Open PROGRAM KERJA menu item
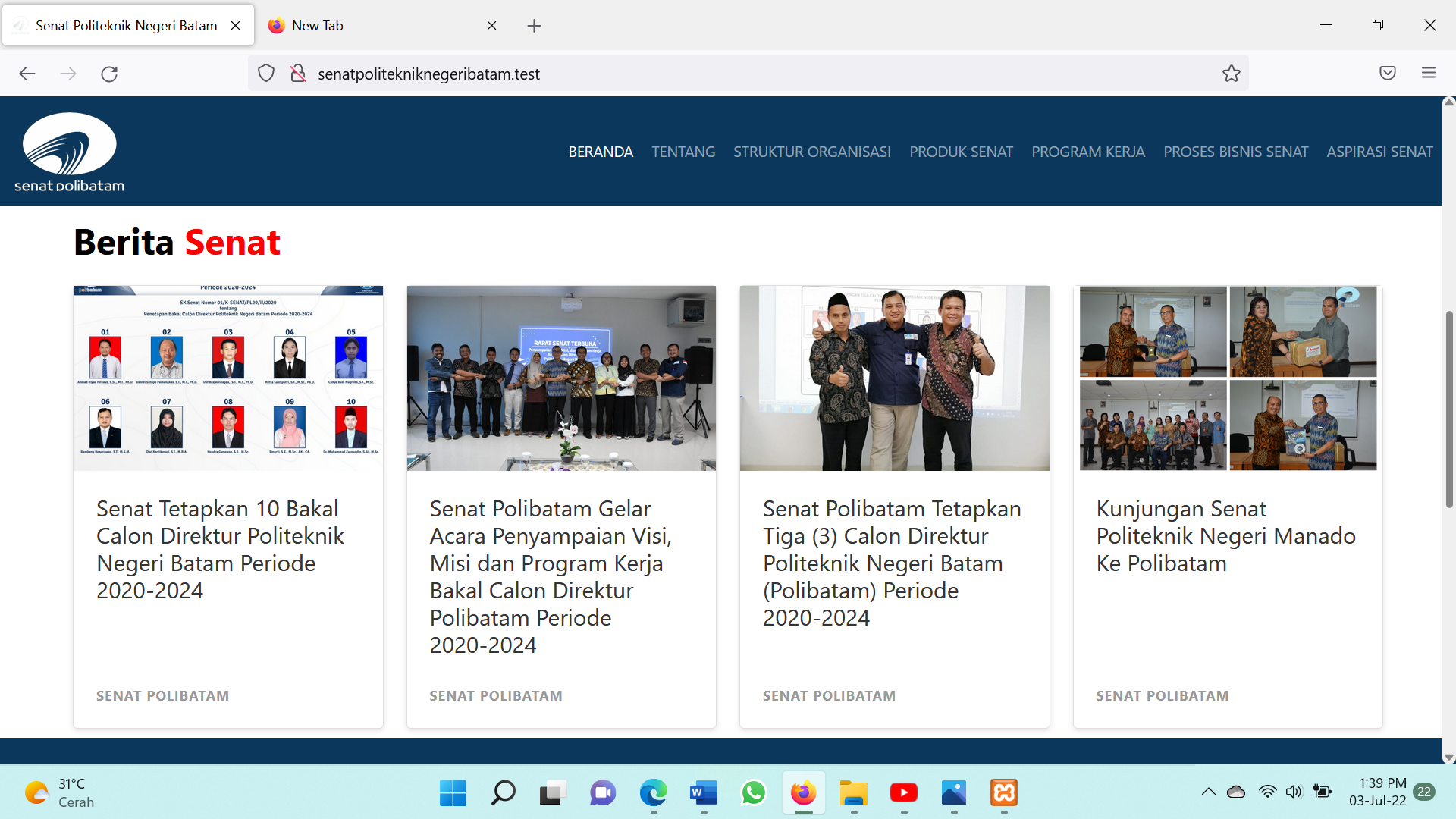 [1088, 152]
